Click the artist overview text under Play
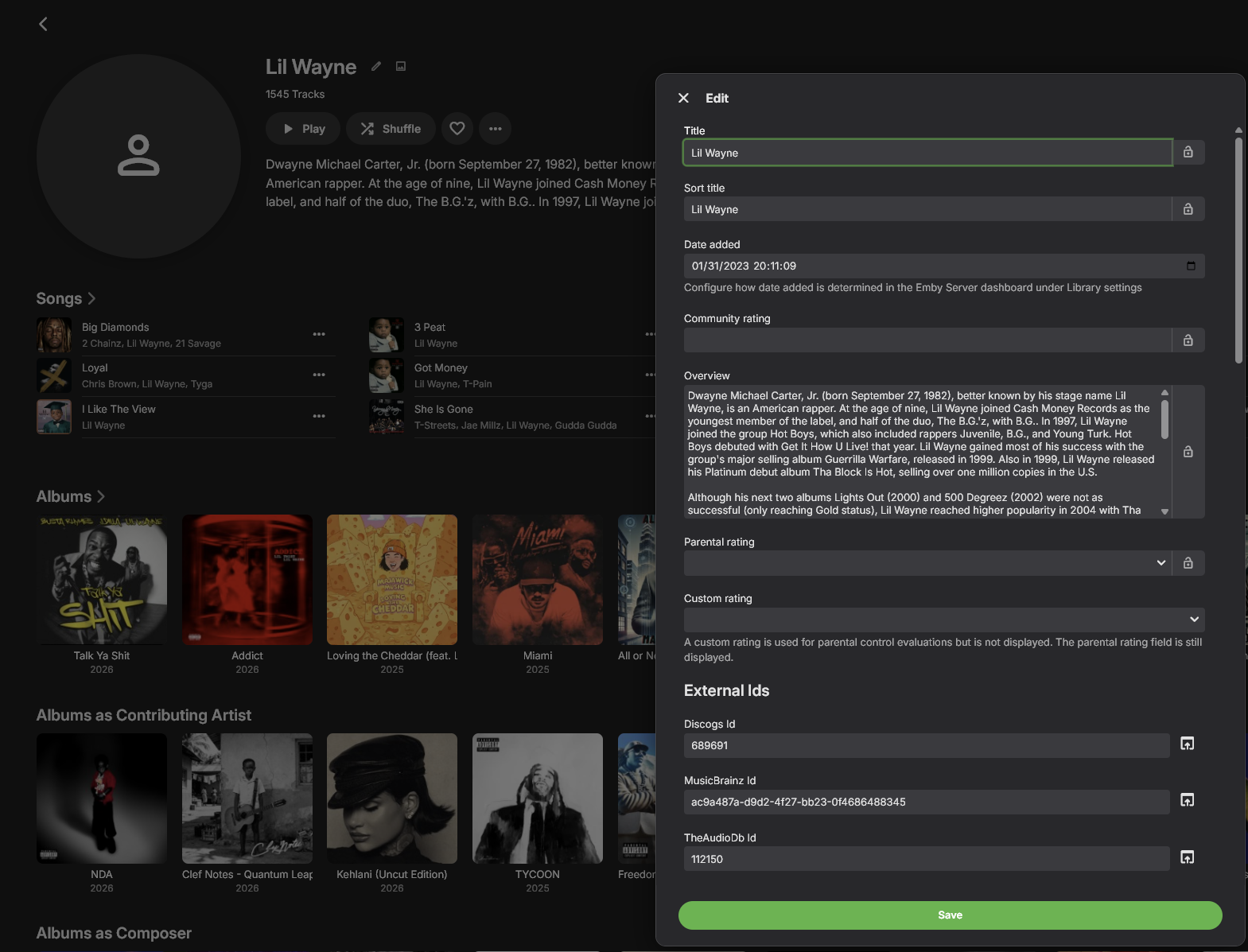The width and height of the screenshot is (1248, 952). pyautogui.click(x=461, y=183)
